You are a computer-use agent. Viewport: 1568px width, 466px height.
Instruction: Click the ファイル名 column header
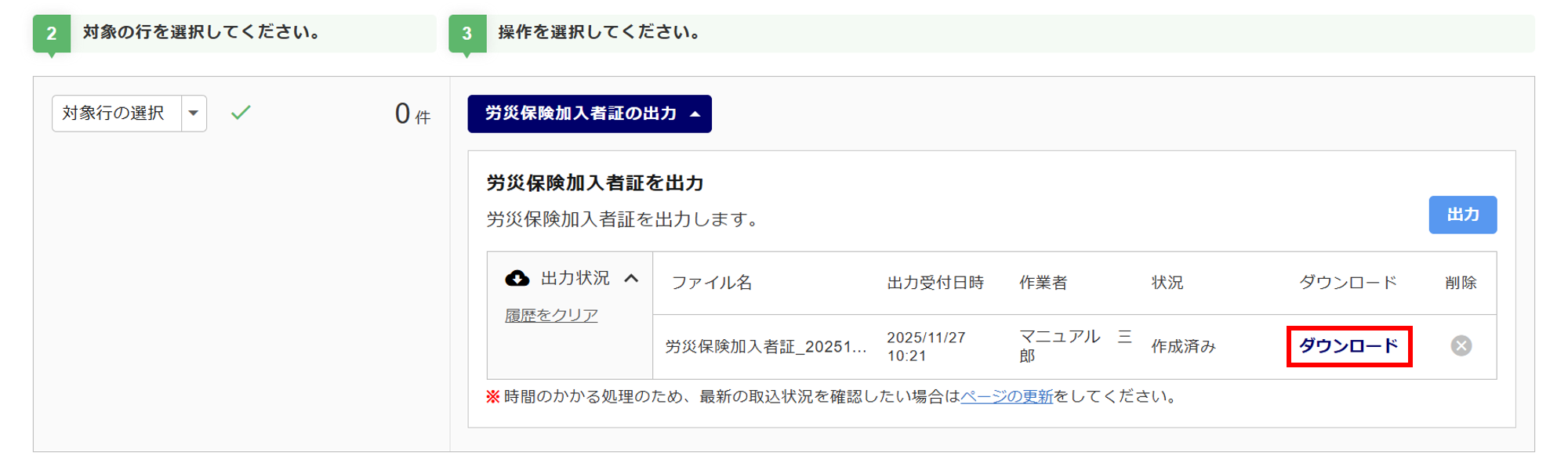[712, 283]
